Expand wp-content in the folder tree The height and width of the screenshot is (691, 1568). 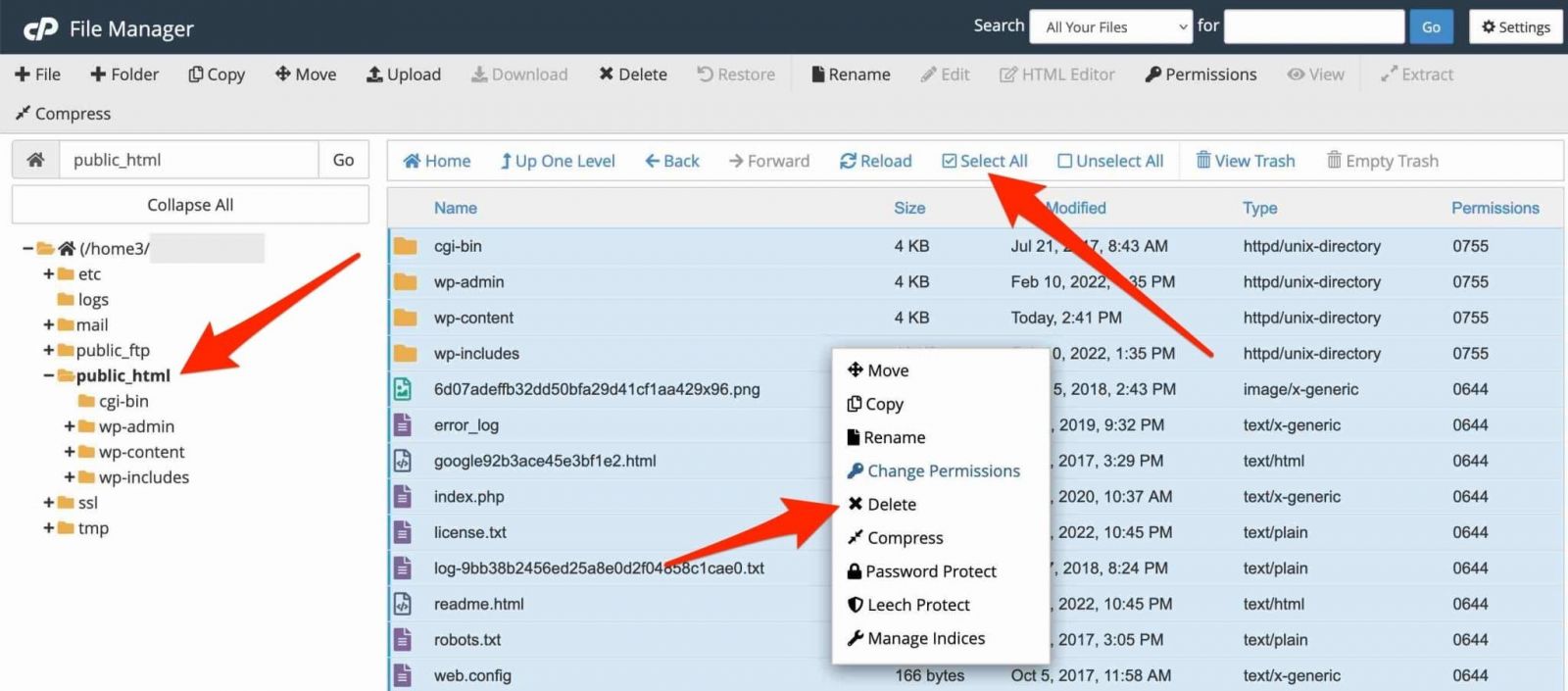(x=70, y=453)
